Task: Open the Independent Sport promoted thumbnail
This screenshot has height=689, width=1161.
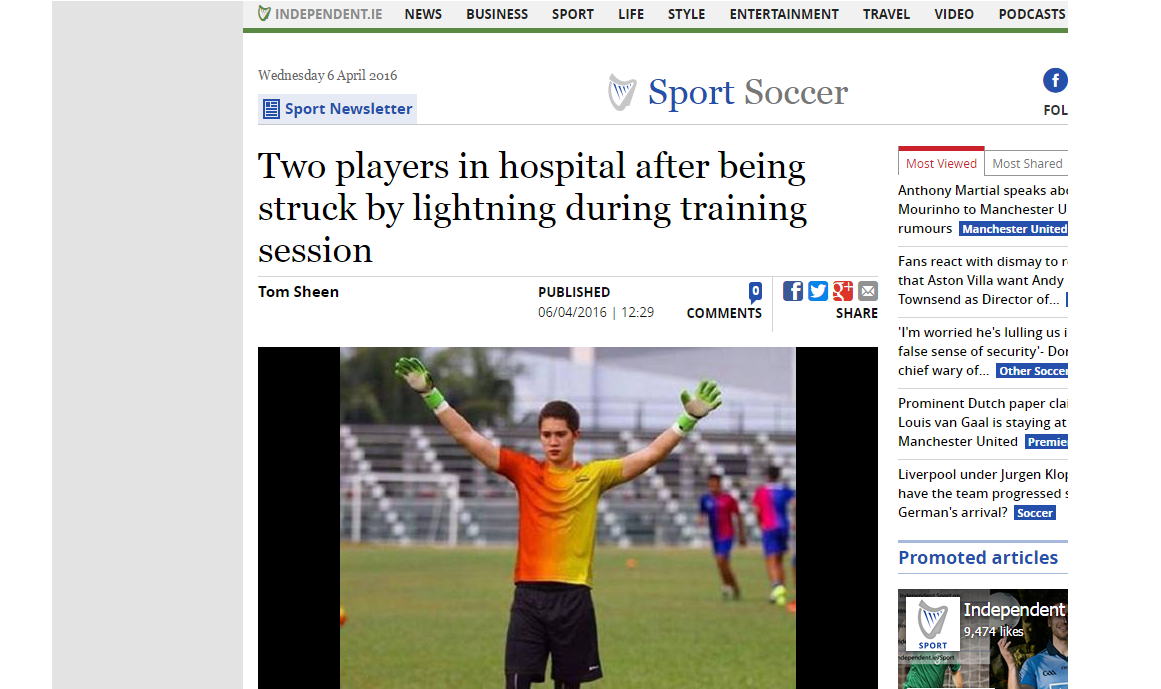Action: coord(983,639)
